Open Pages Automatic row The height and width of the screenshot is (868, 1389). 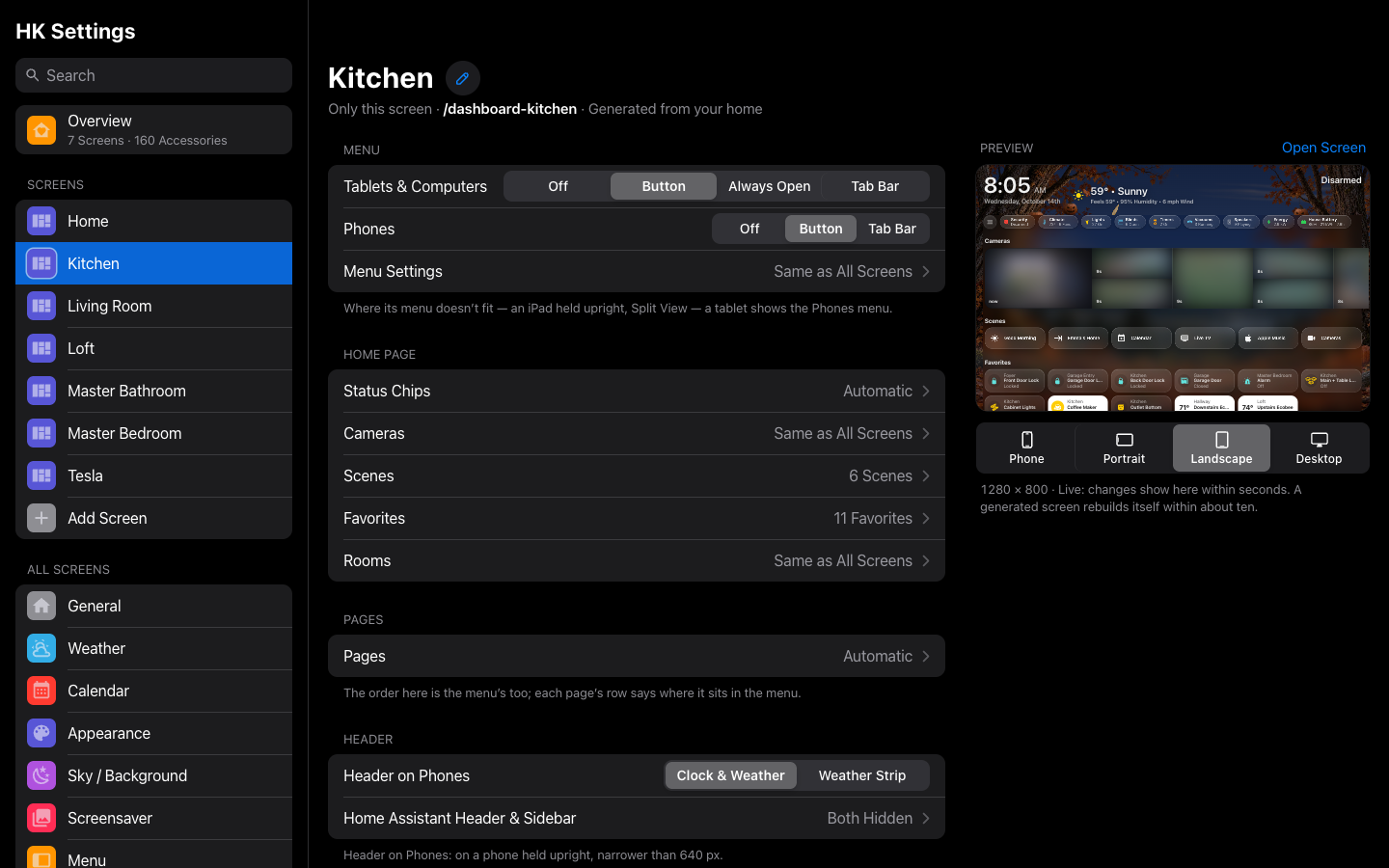(637, 656)
